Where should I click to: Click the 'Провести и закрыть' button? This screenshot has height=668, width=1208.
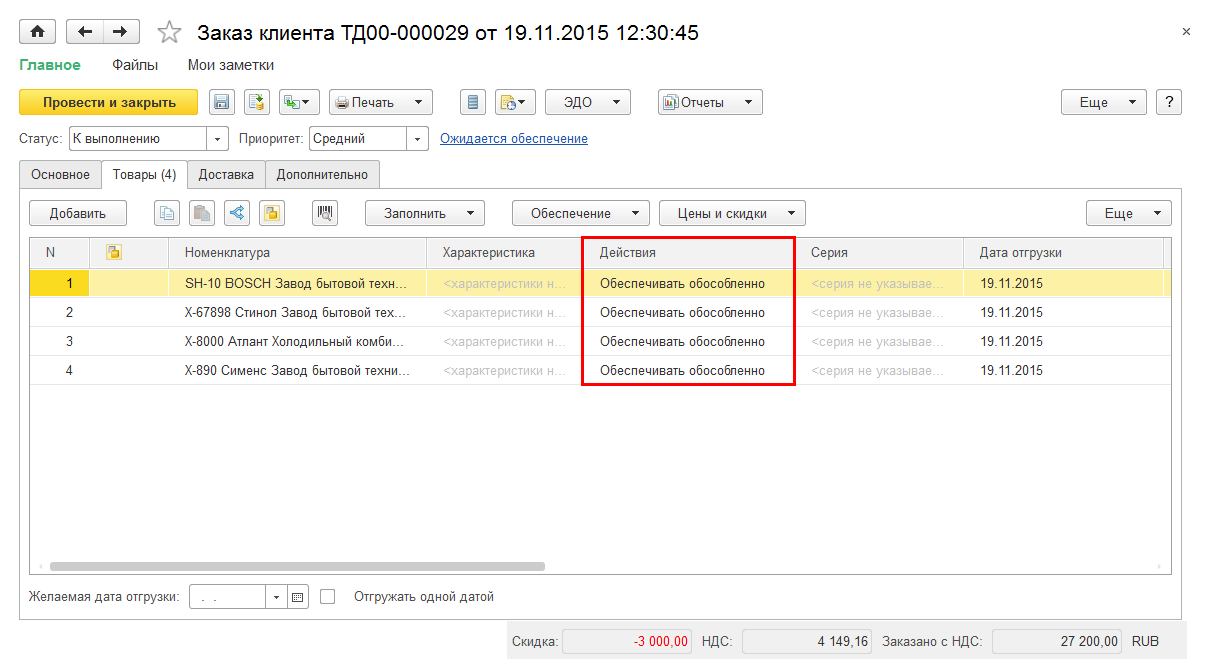[109, 102]
